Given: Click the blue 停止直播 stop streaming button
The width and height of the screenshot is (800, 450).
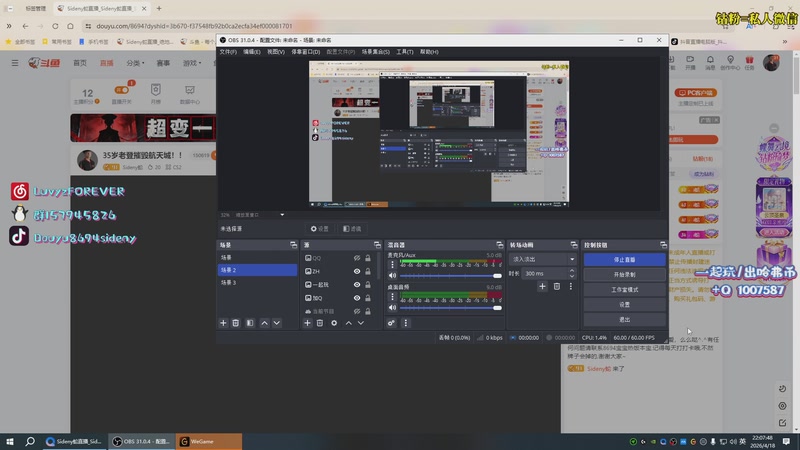Looking at the screenshot, I should (x=624, y=260).
